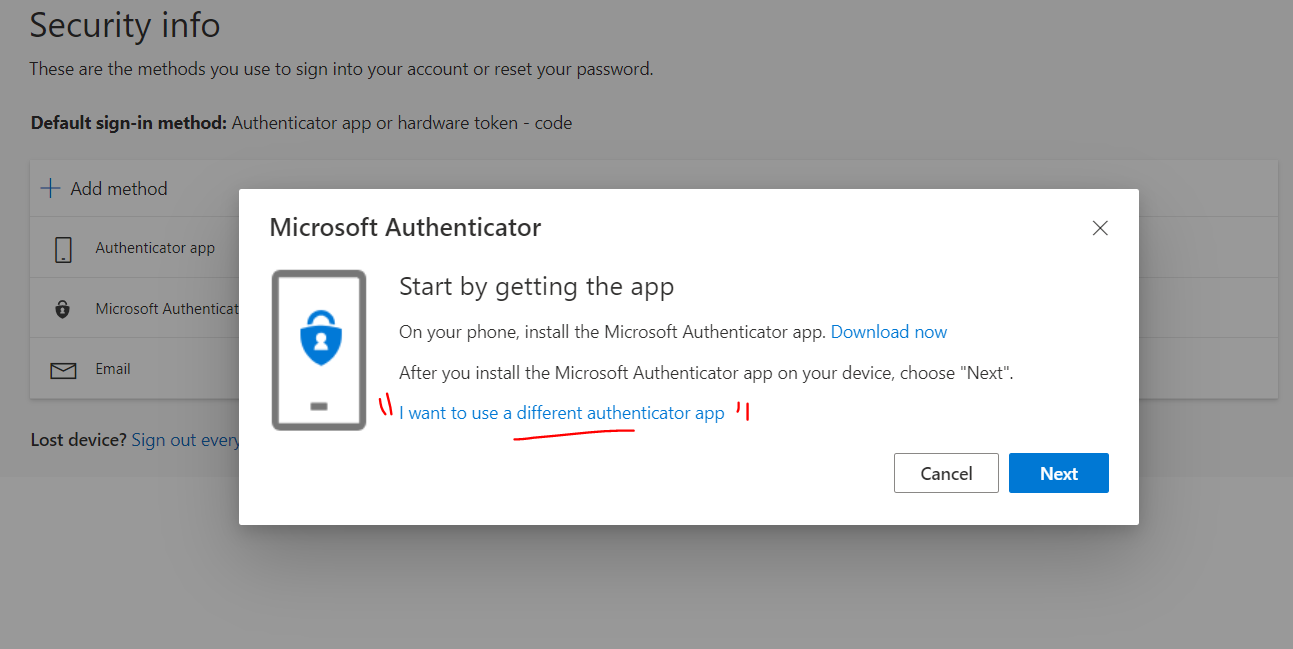Click the lock icon beside Microsoft Authenticator row
The image size is (1293, 649).
click(63, 309)
